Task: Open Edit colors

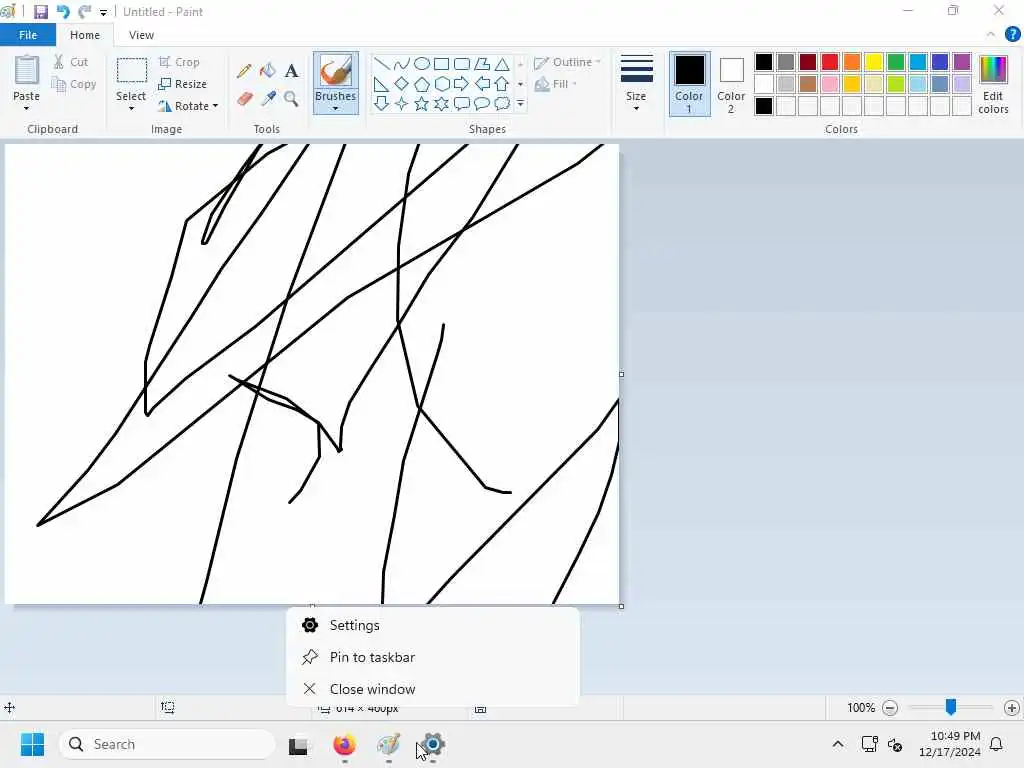Action: (993, 84)
